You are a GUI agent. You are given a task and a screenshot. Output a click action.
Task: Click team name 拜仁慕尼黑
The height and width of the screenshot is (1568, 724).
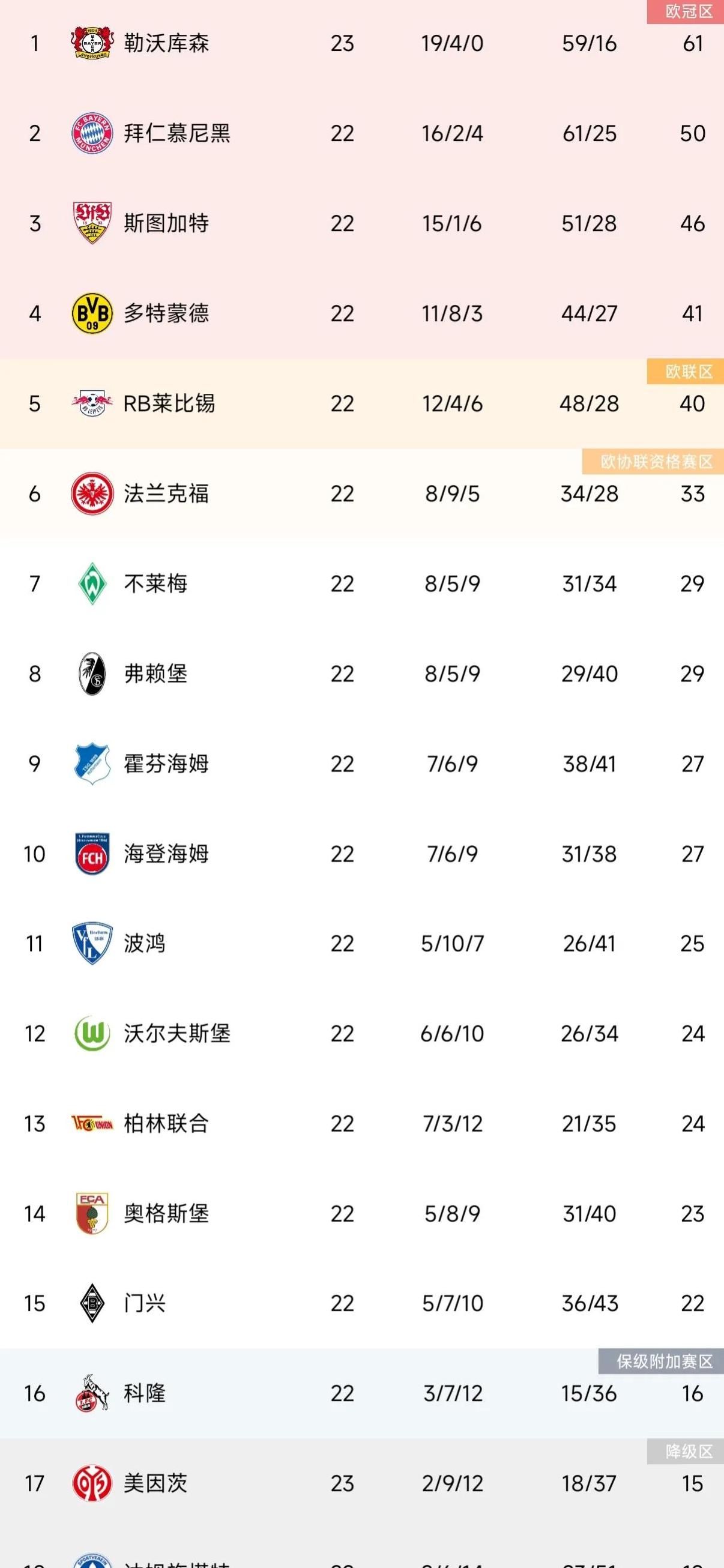[x=176, y=133]
